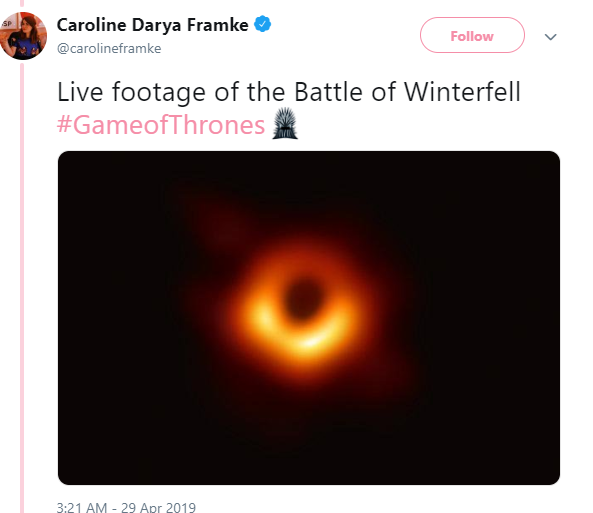Click the tweet text mentioning Battle of Winterfell
Viewport: 593px width, 513px height.
coord(289,92)
